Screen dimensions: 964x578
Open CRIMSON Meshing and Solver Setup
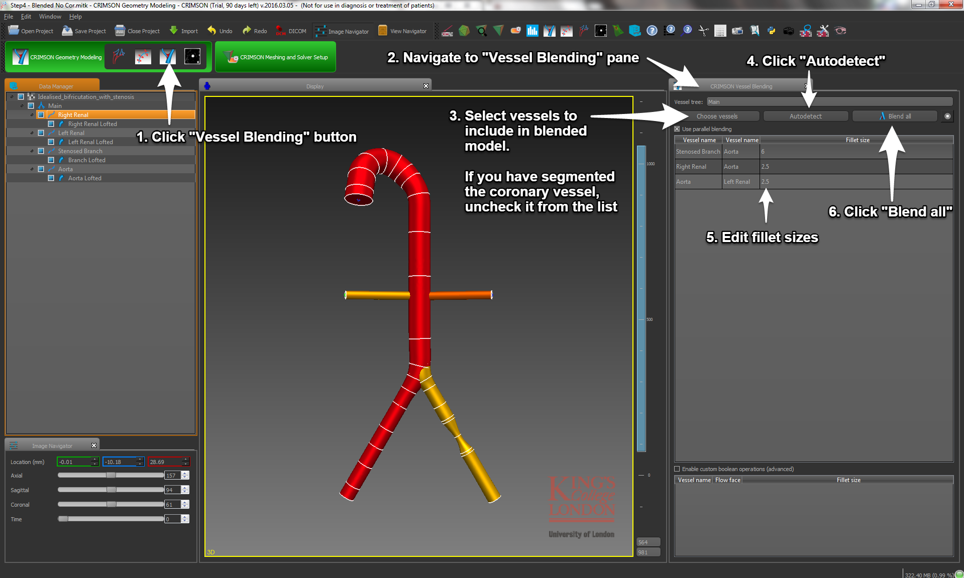pyautogui.click(x=276, y=57)
